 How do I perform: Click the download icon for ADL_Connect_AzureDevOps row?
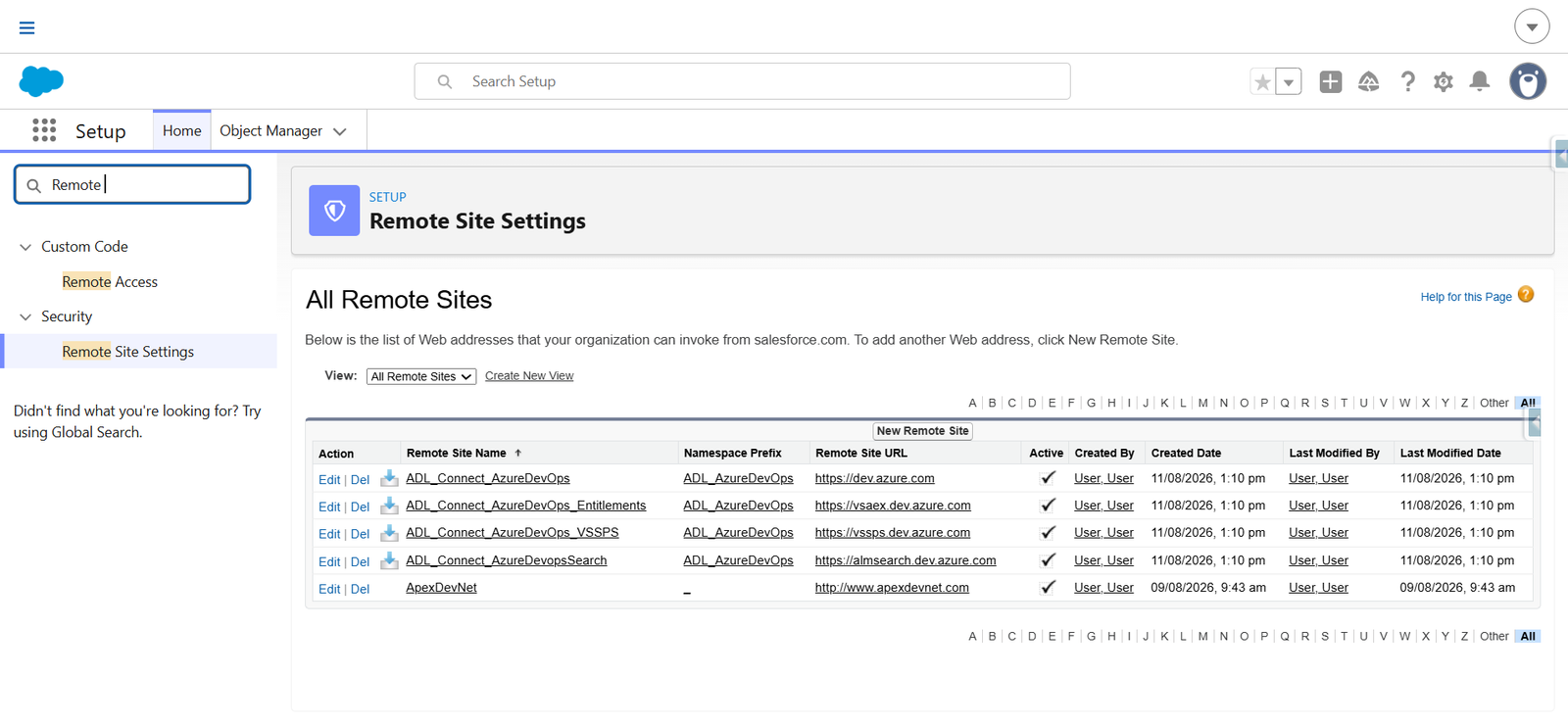point(389,478)
